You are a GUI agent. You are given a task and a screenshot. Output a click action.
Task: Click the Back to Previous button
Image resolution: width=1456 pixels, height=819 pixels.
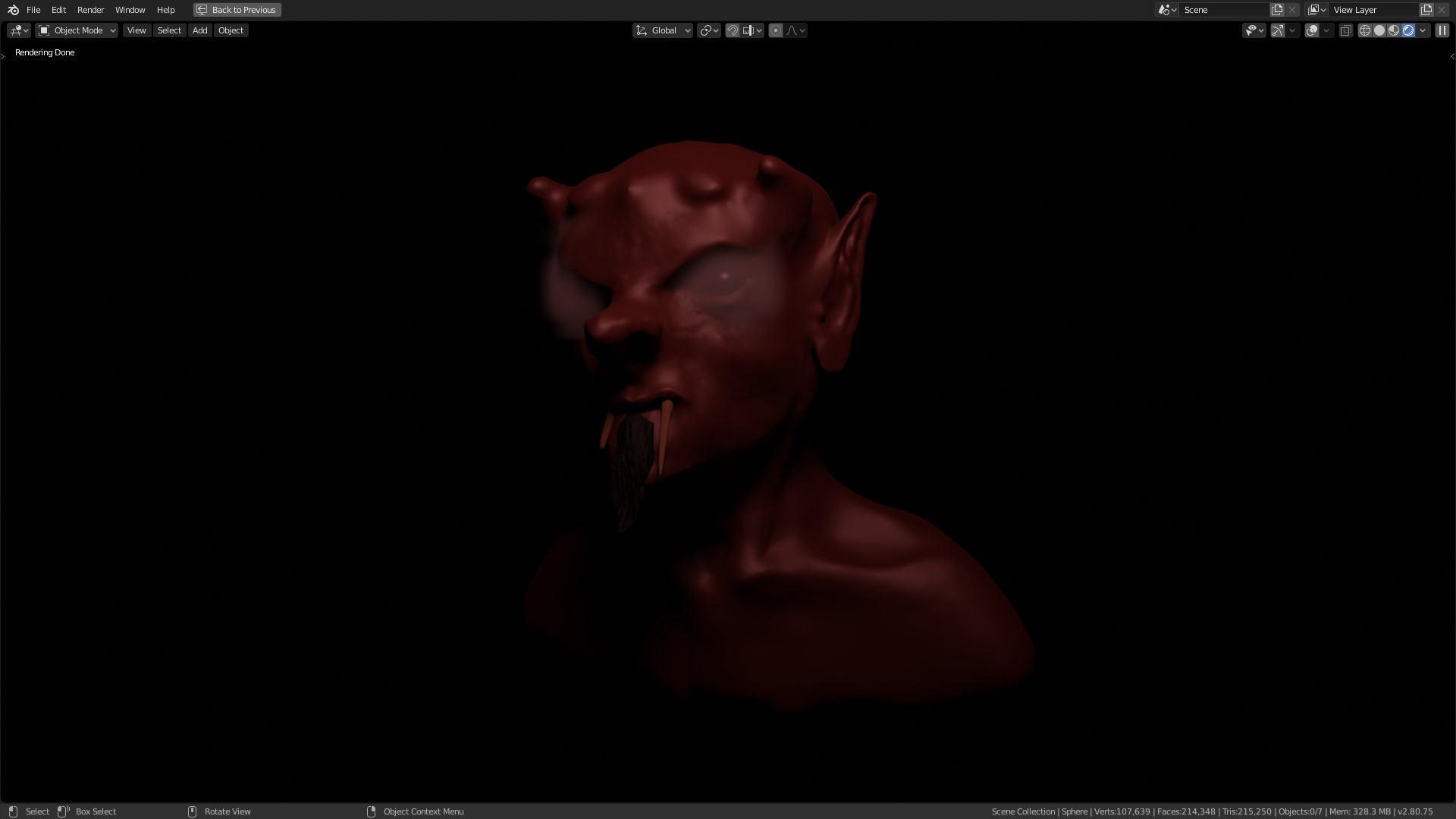237,10
